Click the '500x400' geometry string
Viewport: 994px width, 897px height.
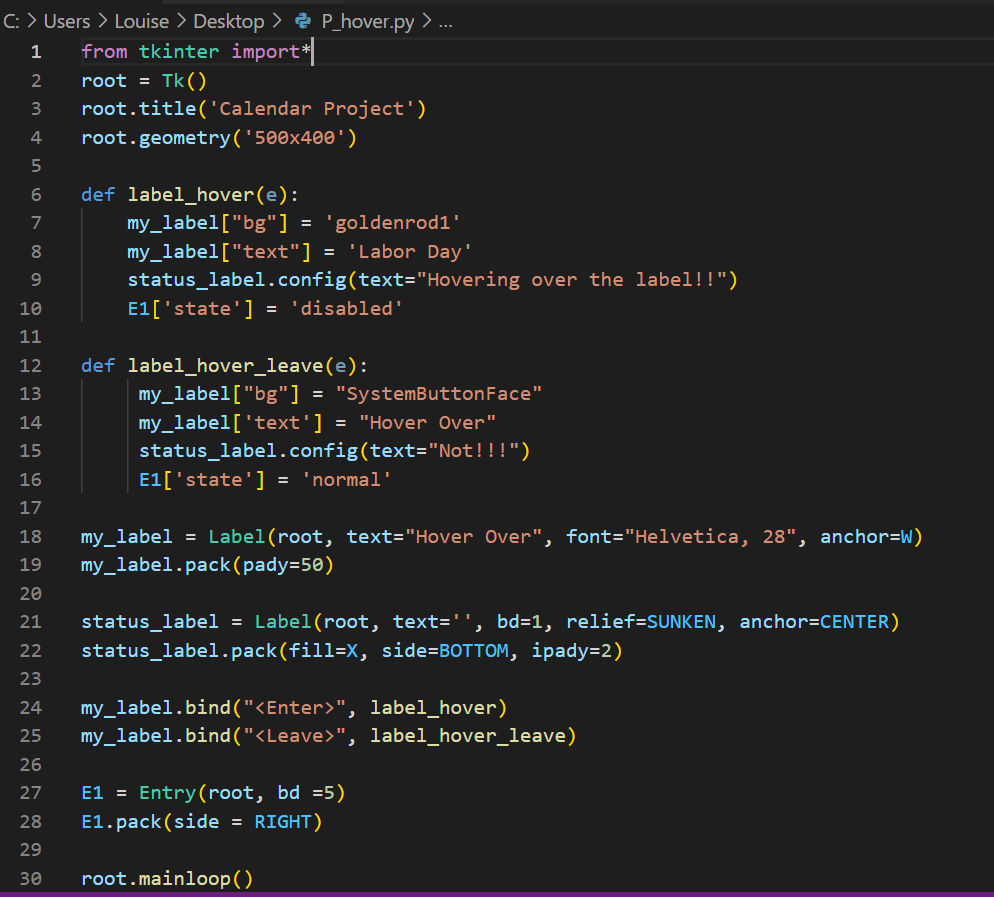[x=294, y=138]
